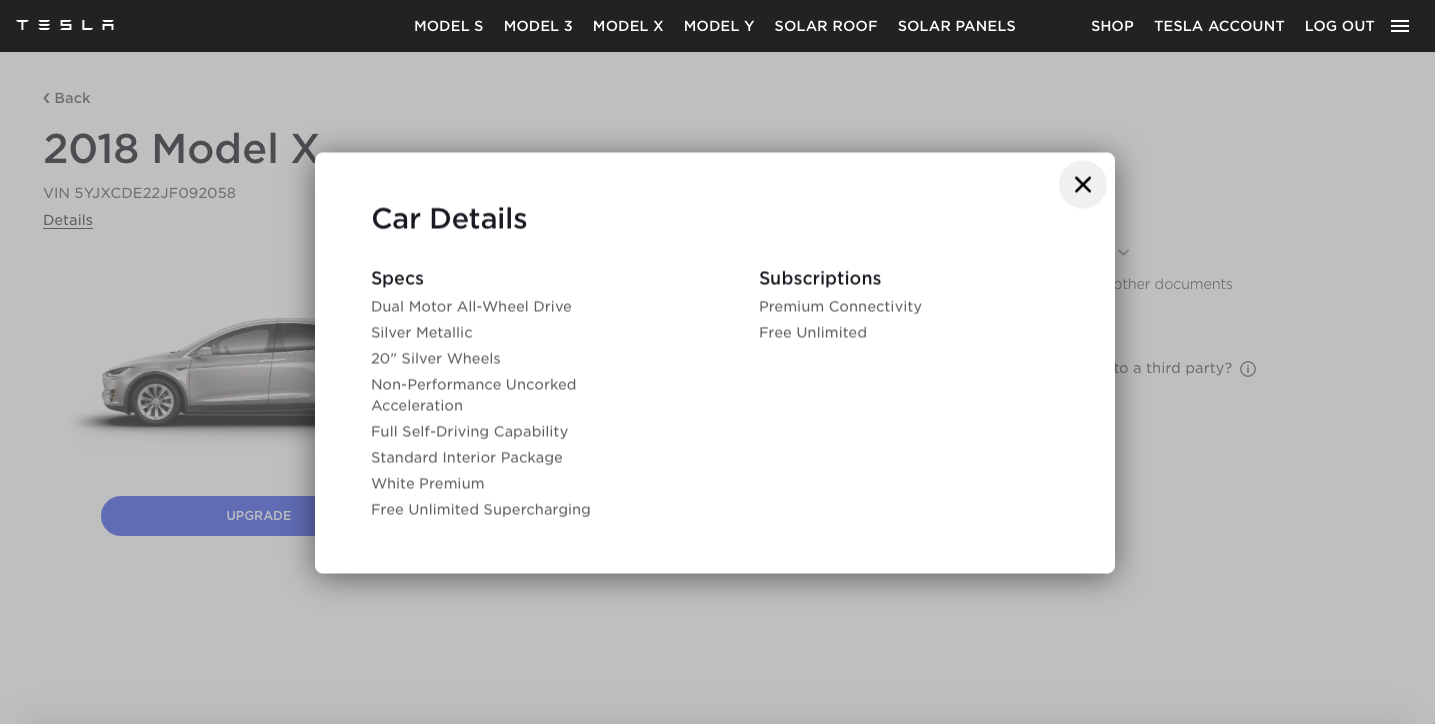Click the Premium Connectivity subscription text
This screenshot has width=1435, height=724.
[840, 307]
